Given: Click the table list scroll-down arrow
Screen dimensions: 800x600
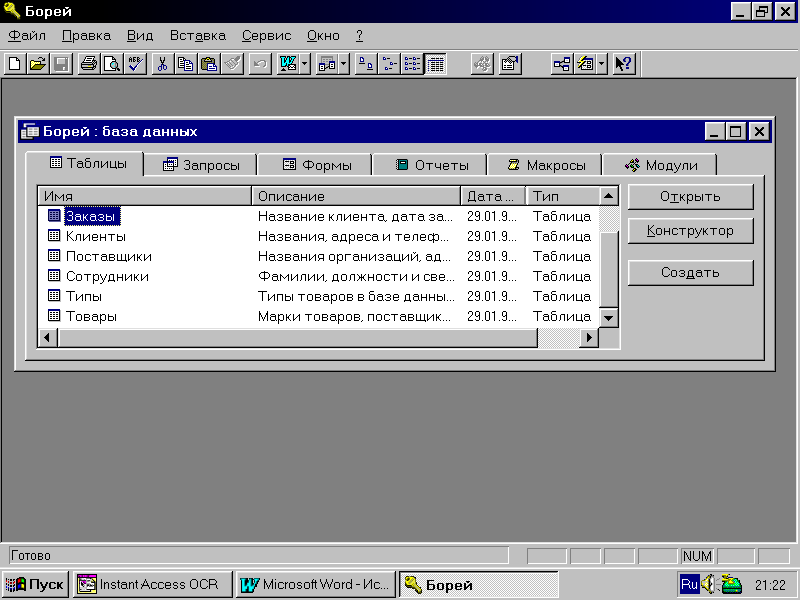Looking at the screenshot, I should pyautogui.click(x=608, y=318).
